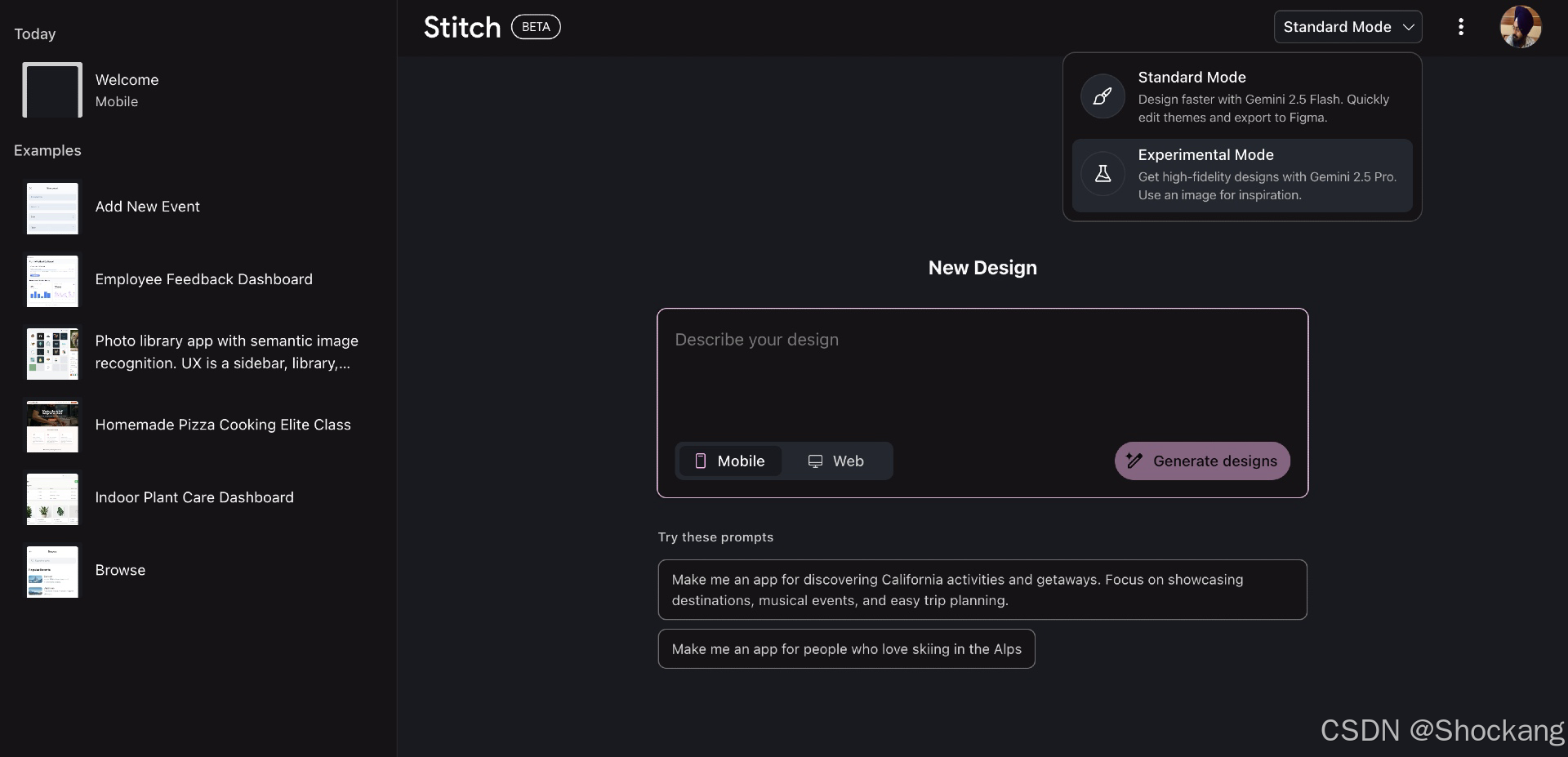1568x757 pixels.
Task: Click the New Design heading
Action: point(982,268)
